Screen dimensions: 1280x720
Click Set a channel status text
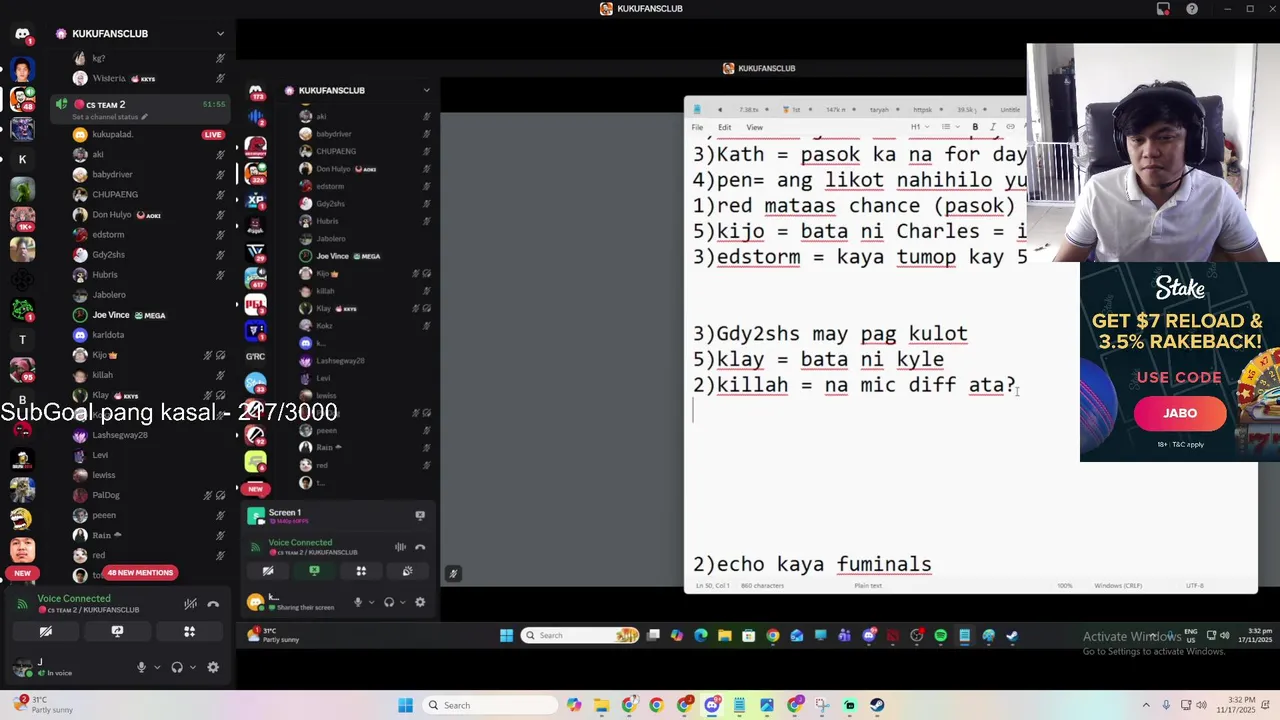click(105, 117)
